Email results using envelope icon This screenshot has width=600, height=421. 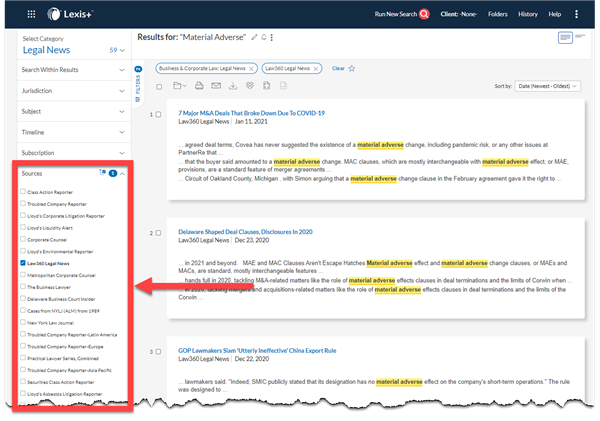216,86
